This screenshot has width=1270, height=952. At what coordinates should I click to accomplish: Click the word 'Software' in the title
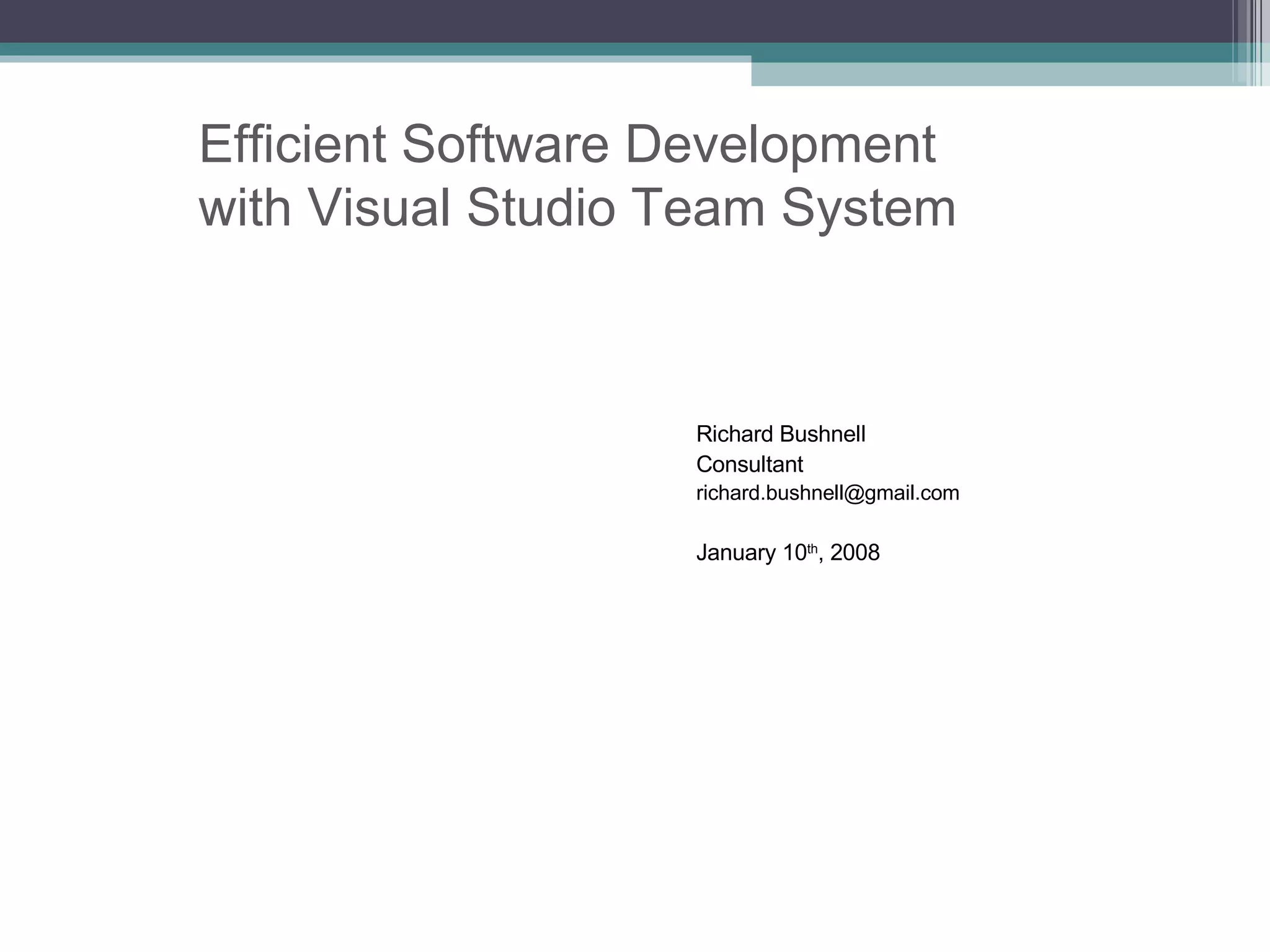pos(505,144)
